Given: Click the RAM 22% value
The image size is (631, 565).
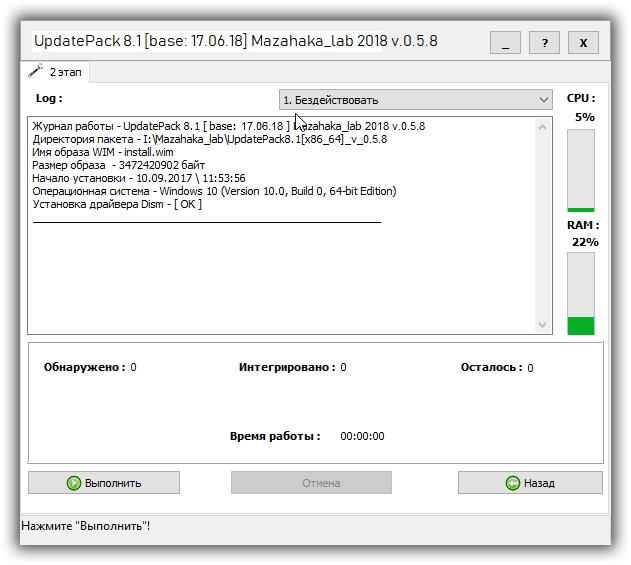Looking at the screenshot, I should click(x=585, y=242).
